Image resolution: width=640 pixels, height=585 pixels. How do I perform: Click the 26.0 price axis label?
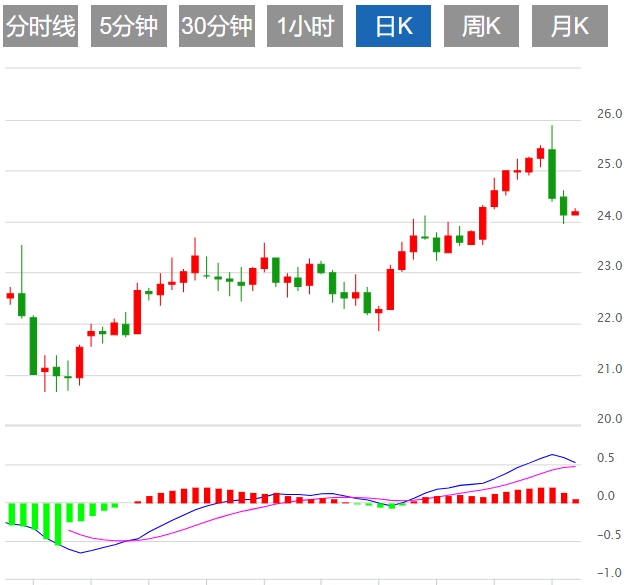click(609, 113)
